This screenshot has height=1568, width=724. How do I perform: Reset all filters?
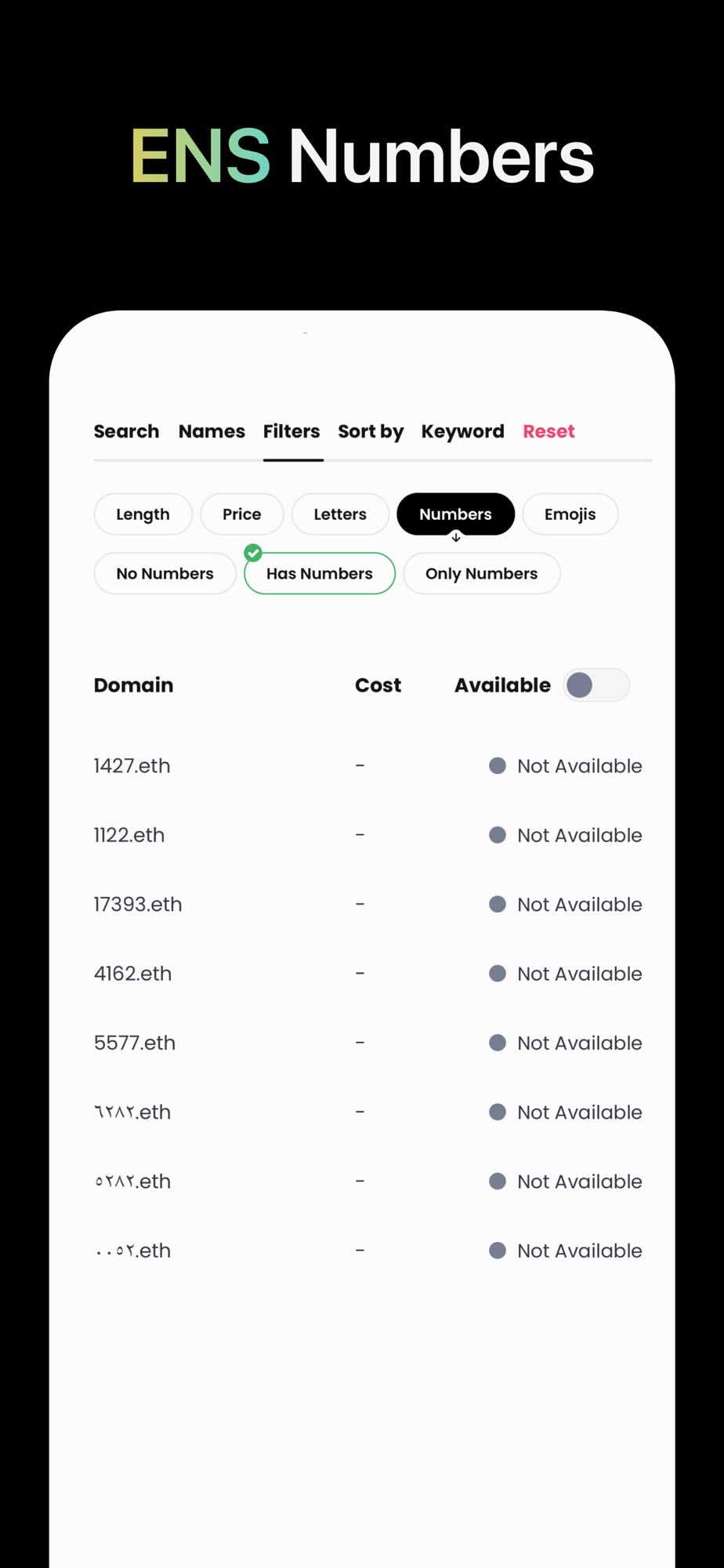click(x=549, y=431)
